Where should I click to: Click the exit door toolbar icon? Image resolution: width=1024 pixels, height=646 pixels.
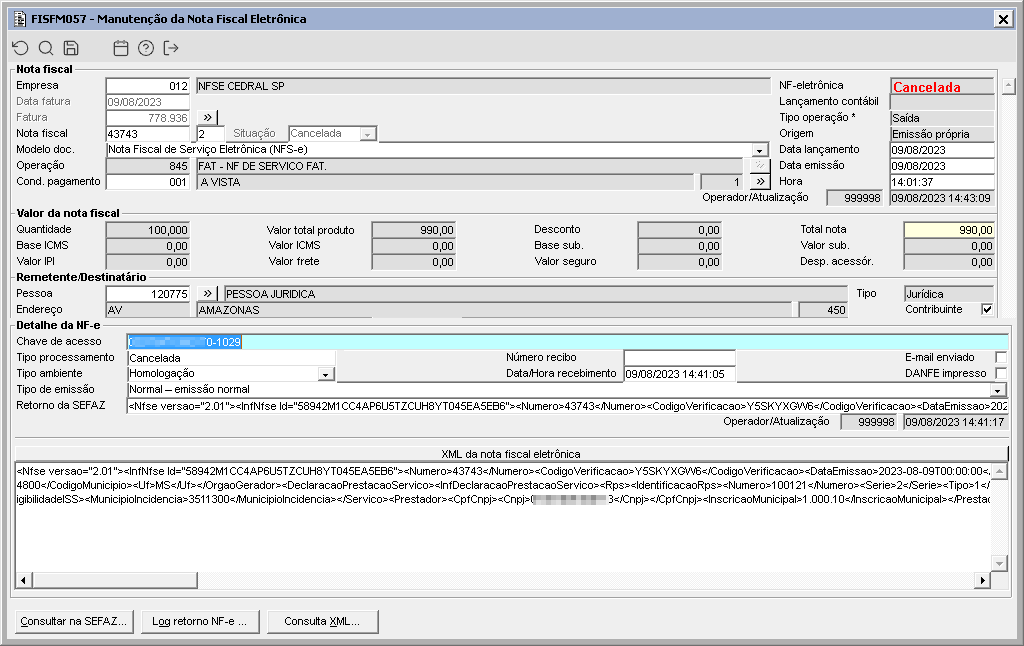point(170,48)
